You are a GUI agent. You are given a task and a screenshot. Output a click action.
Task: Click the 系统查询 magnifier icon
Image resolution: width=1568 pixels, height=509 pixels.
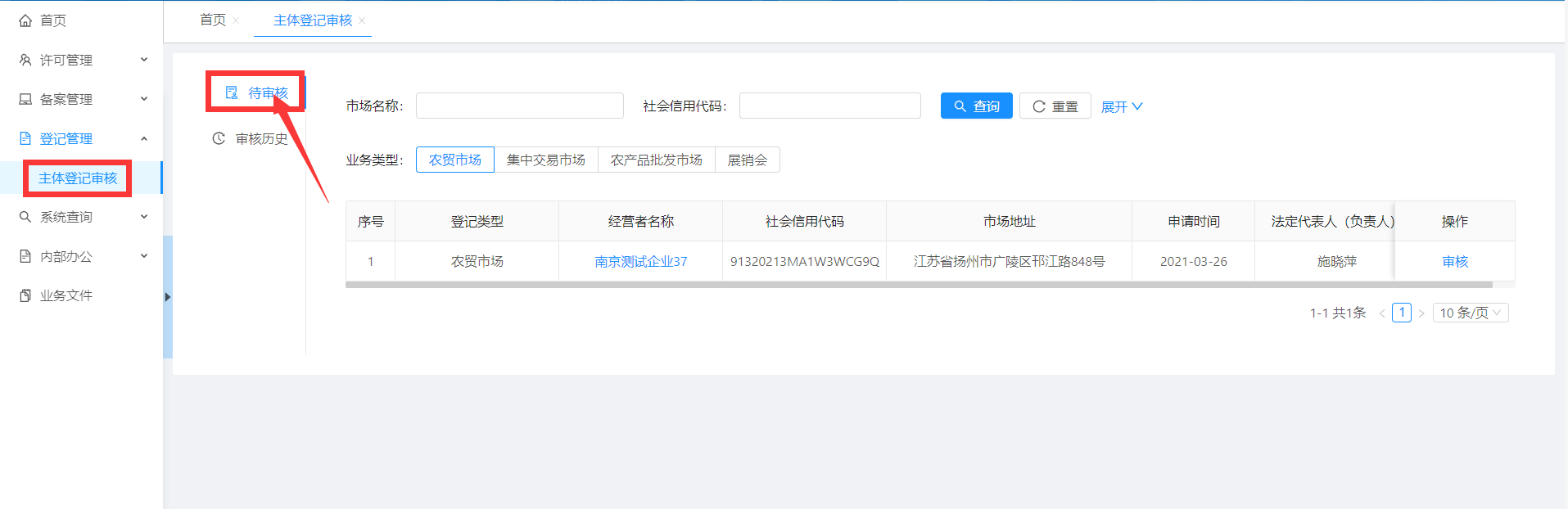coord(25,217)
